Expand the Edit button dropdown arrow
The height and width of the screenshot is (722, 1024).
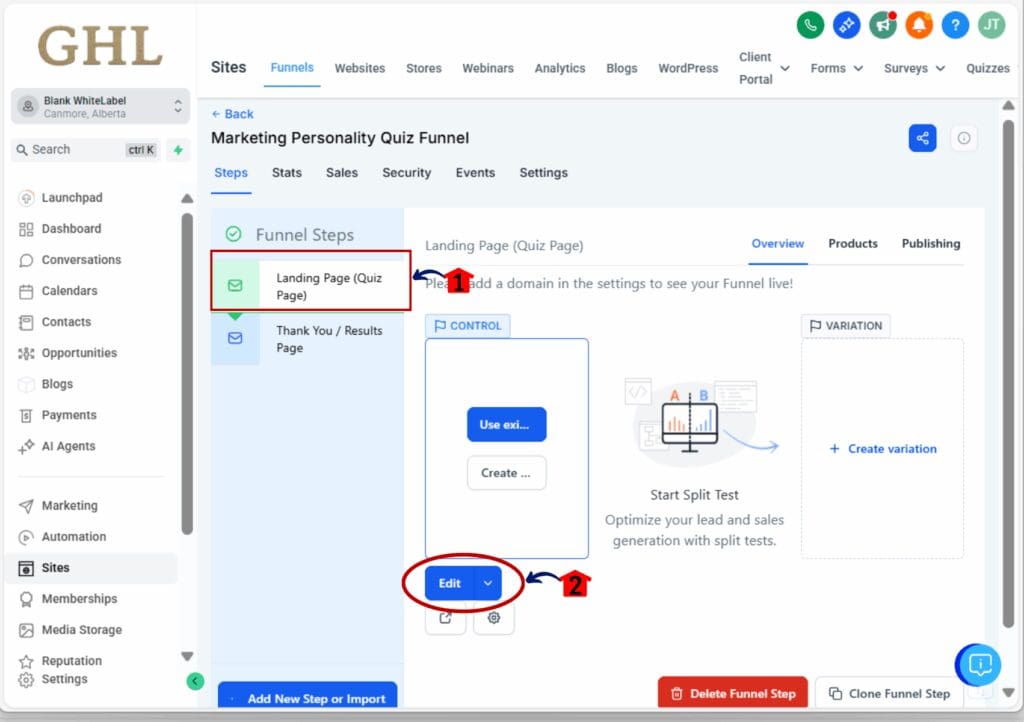pos(488,583)
